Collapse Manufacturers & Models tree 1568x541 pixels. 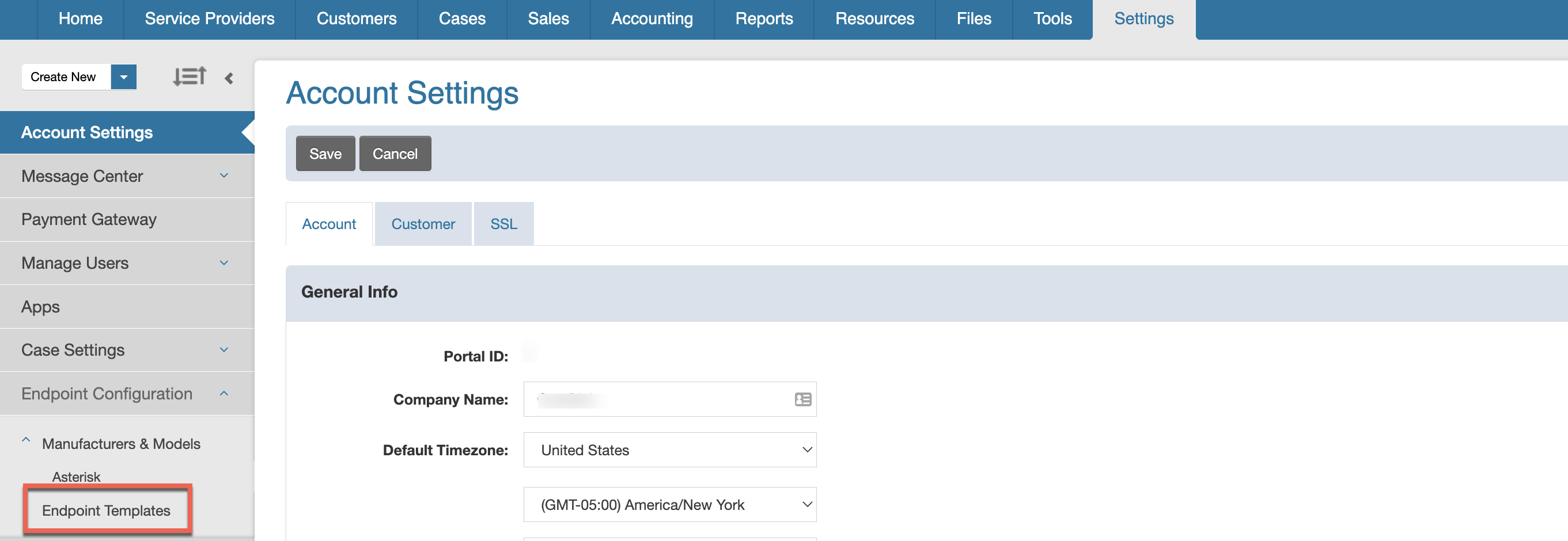(x=26, y=440)
